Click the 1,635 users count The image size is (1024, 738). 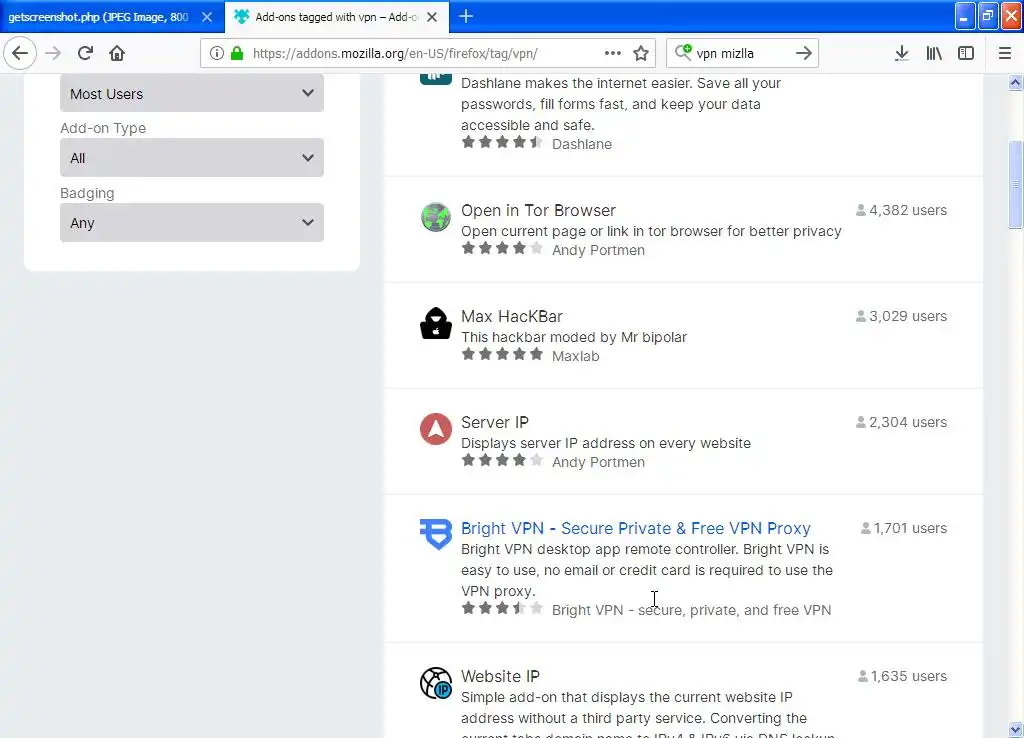[903, 676]
